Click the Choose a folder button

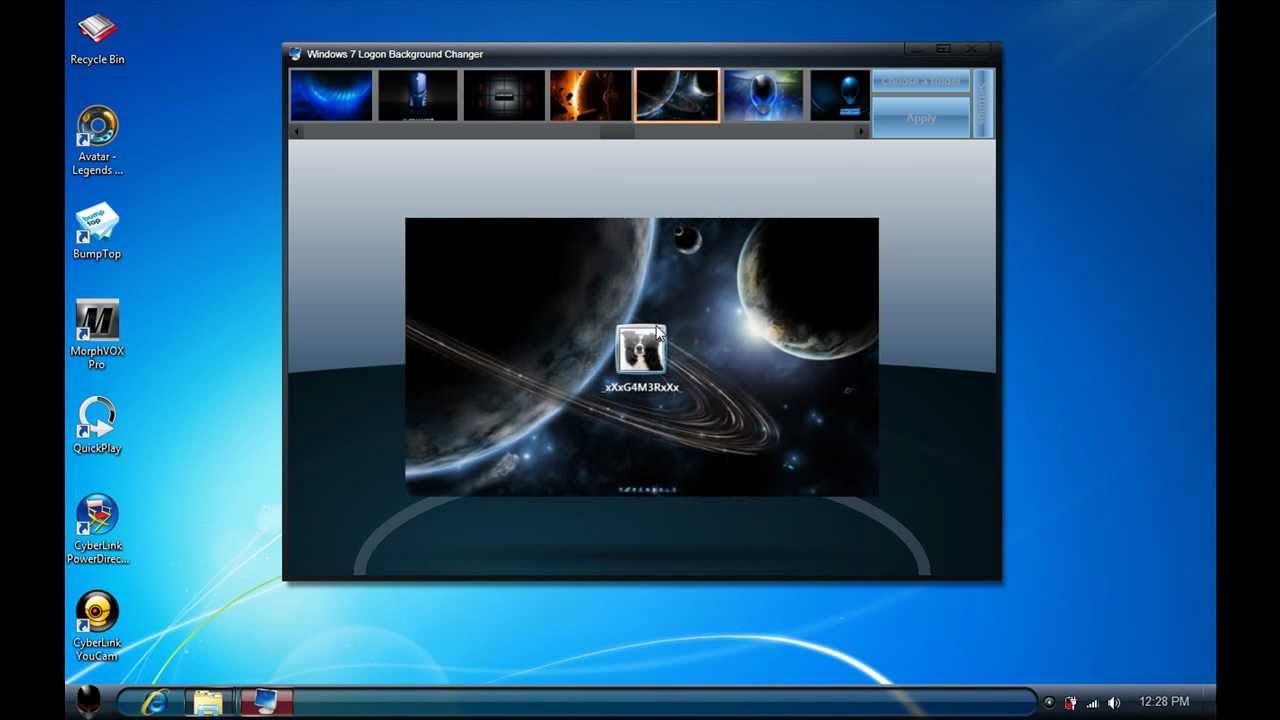921,81
